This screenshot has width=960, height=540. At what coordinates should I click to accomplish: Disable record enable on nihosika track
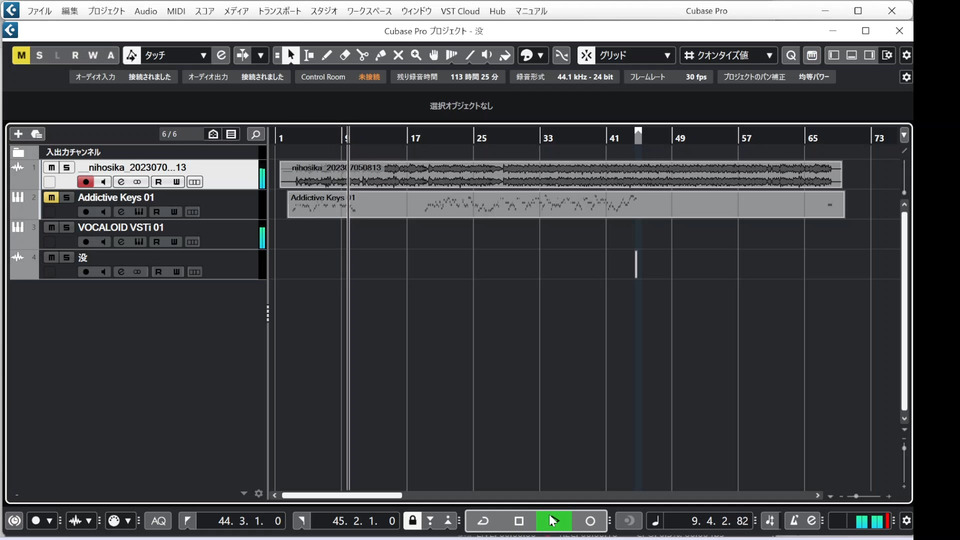[86, 182]
